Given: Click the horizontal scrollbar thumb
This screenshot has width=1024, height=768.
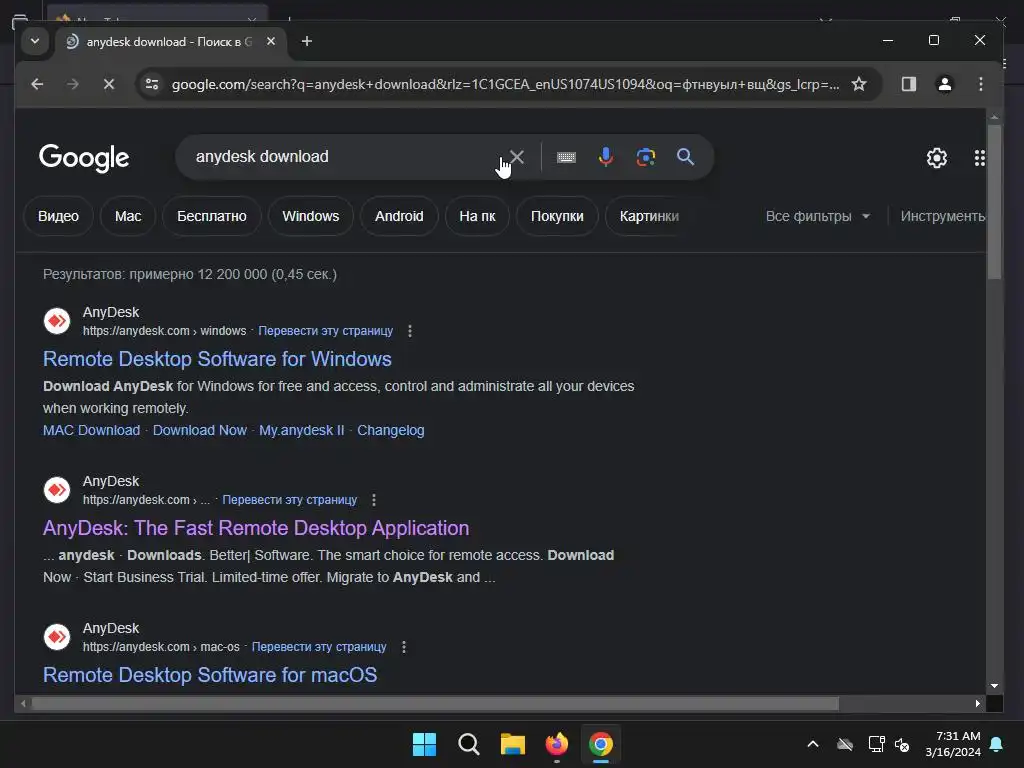Looking at the screenshot, I should click(x=435, y=703).
